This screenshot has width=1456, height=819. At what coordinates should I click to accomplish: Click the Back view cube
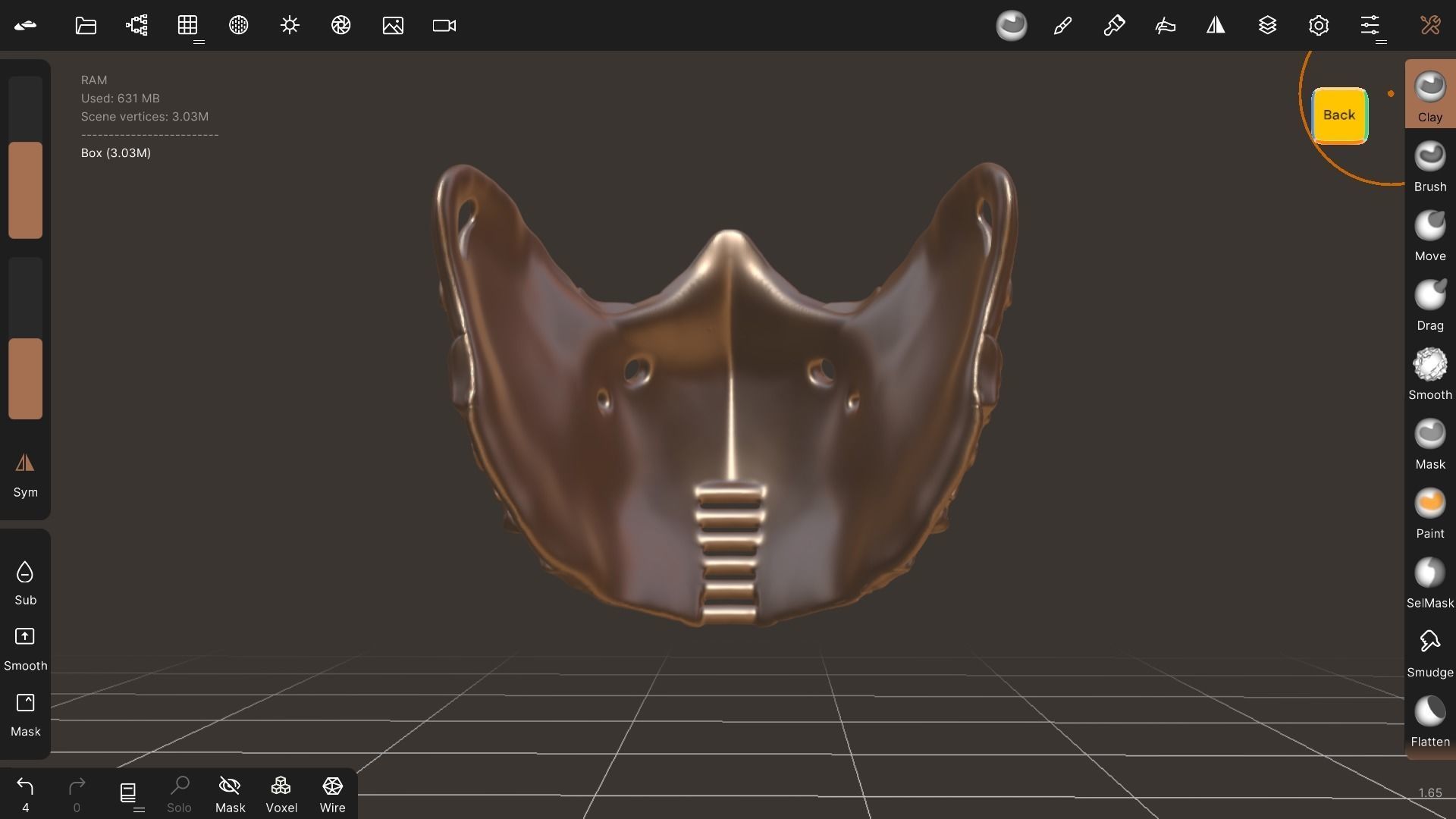click(x=1339, y=115)
